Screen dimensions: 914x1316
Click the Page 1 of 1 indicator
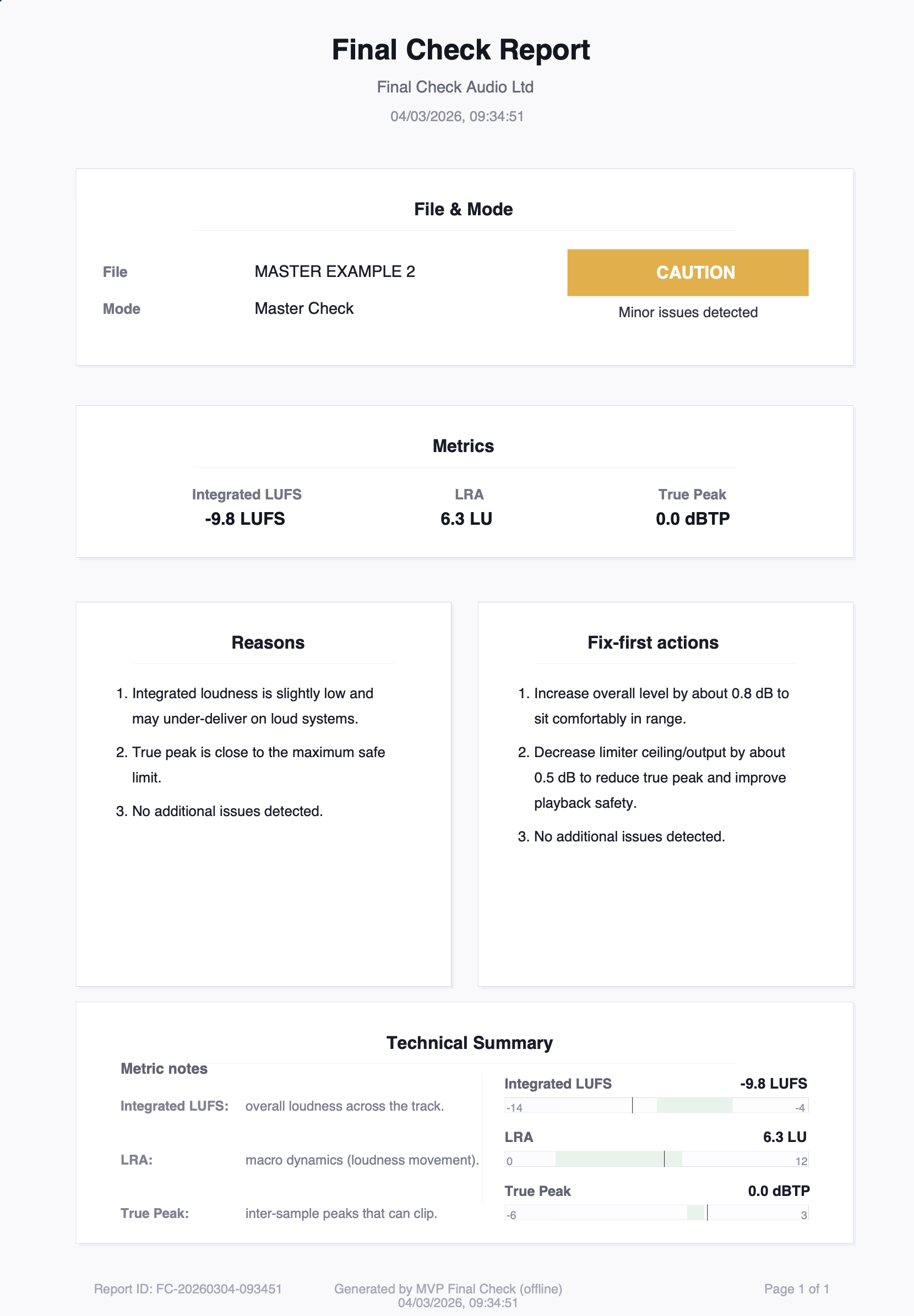(x=796, y=1288)
